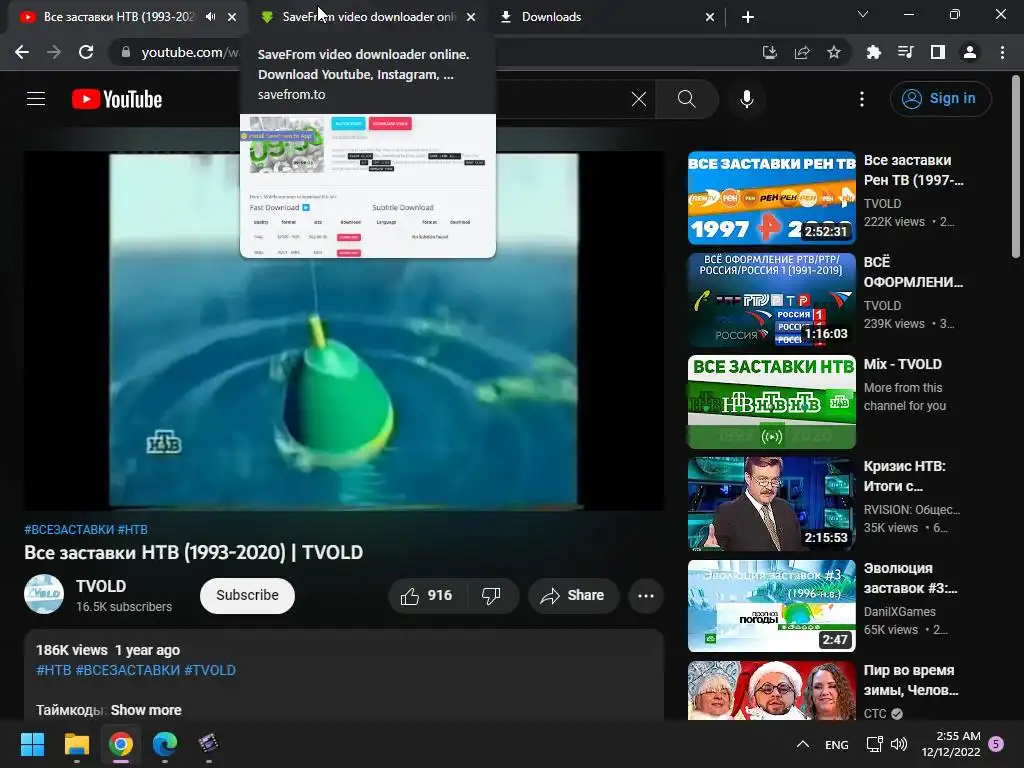Start voice search with the microphone
1024x768 pixels.
click(746, 99)
